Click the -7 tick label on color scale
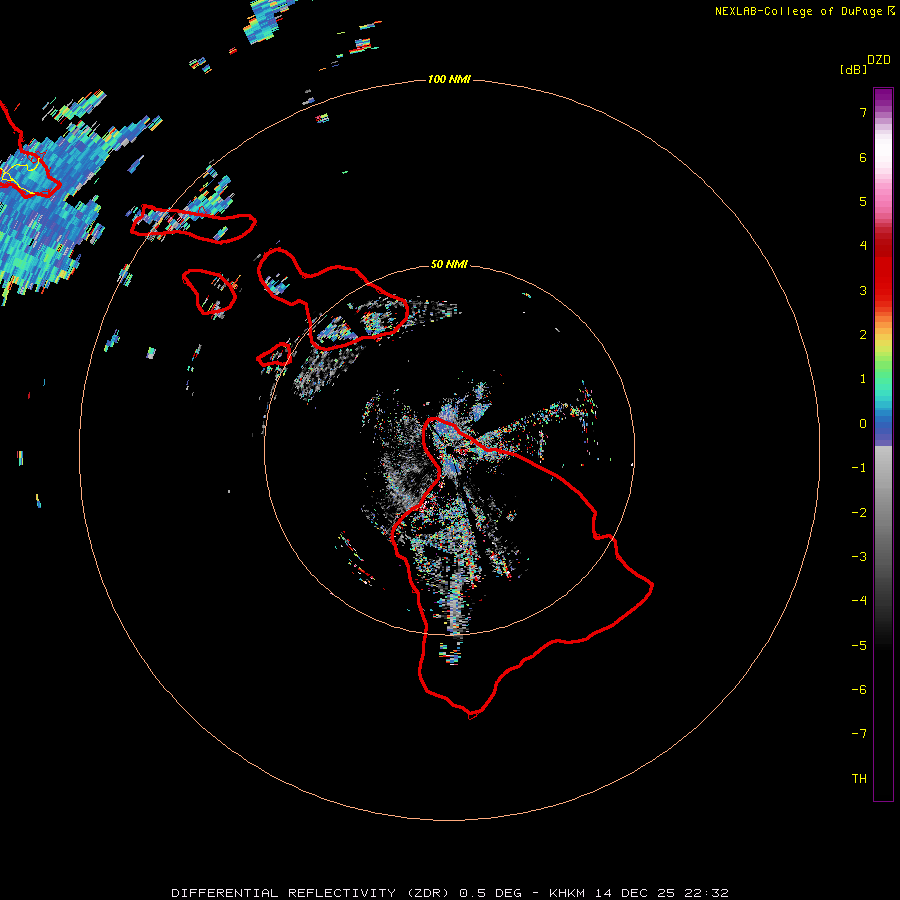The height and width of the screenshot is (900, 900). pyautogui.click(x=859, y=734)
